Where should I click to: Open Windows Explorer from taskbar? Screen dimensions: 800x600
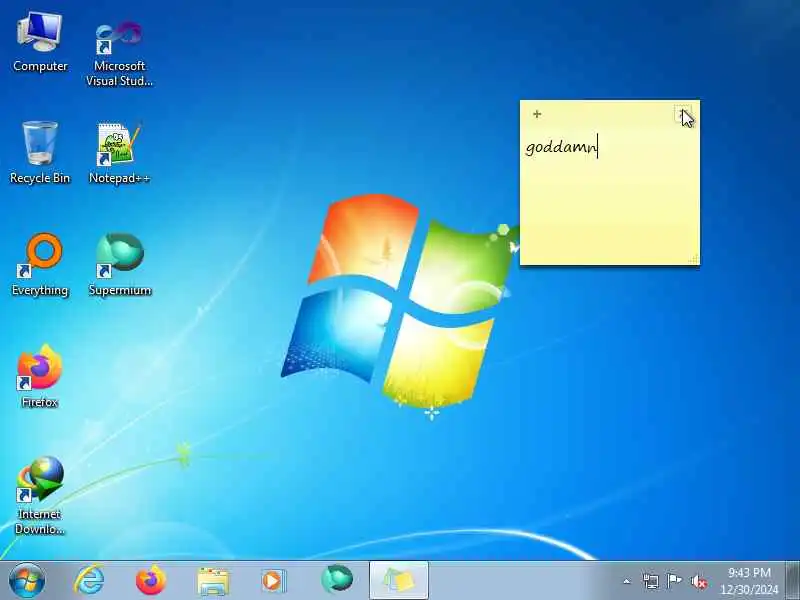pos(213,581)
